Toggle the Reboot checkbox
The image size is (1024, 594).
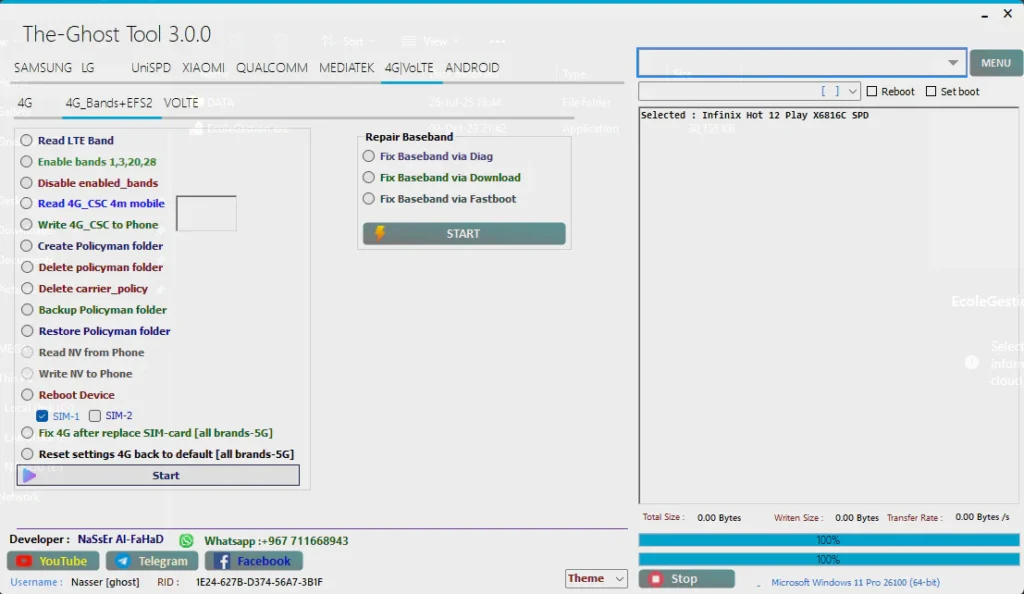(872, 92)
